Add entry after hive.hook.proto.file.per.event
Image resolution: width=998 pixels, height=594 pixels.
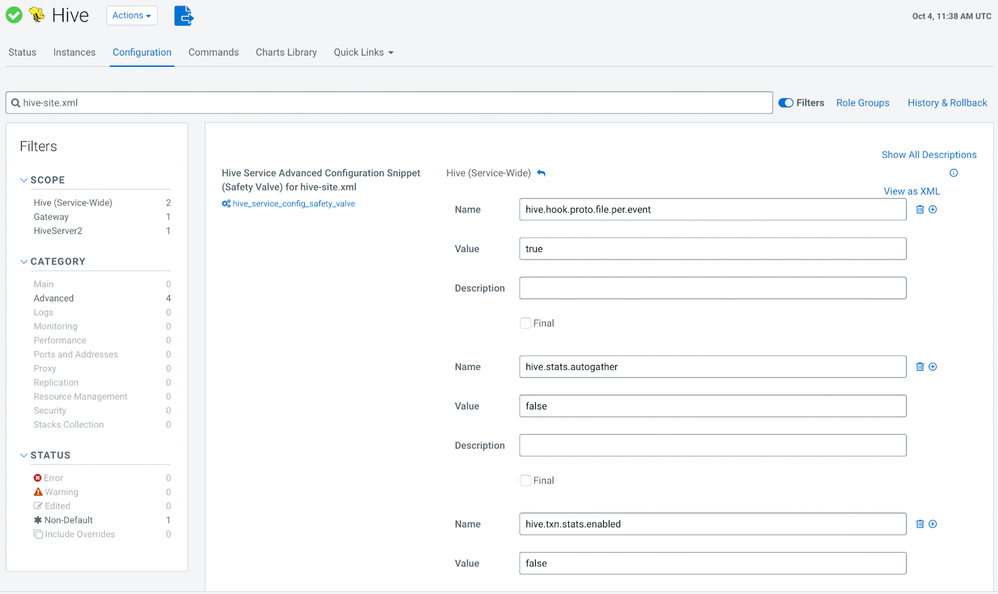pyautogui.click(x=932, y=209)
